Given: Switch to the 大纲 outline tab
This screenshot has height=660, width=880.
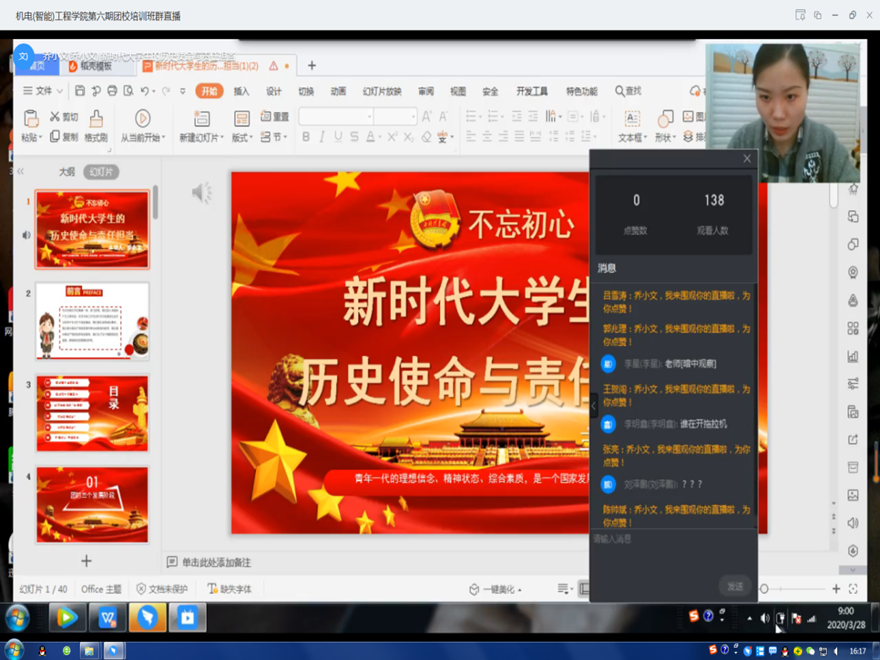Looking at the screenshot, I should (x=66, y=172).
